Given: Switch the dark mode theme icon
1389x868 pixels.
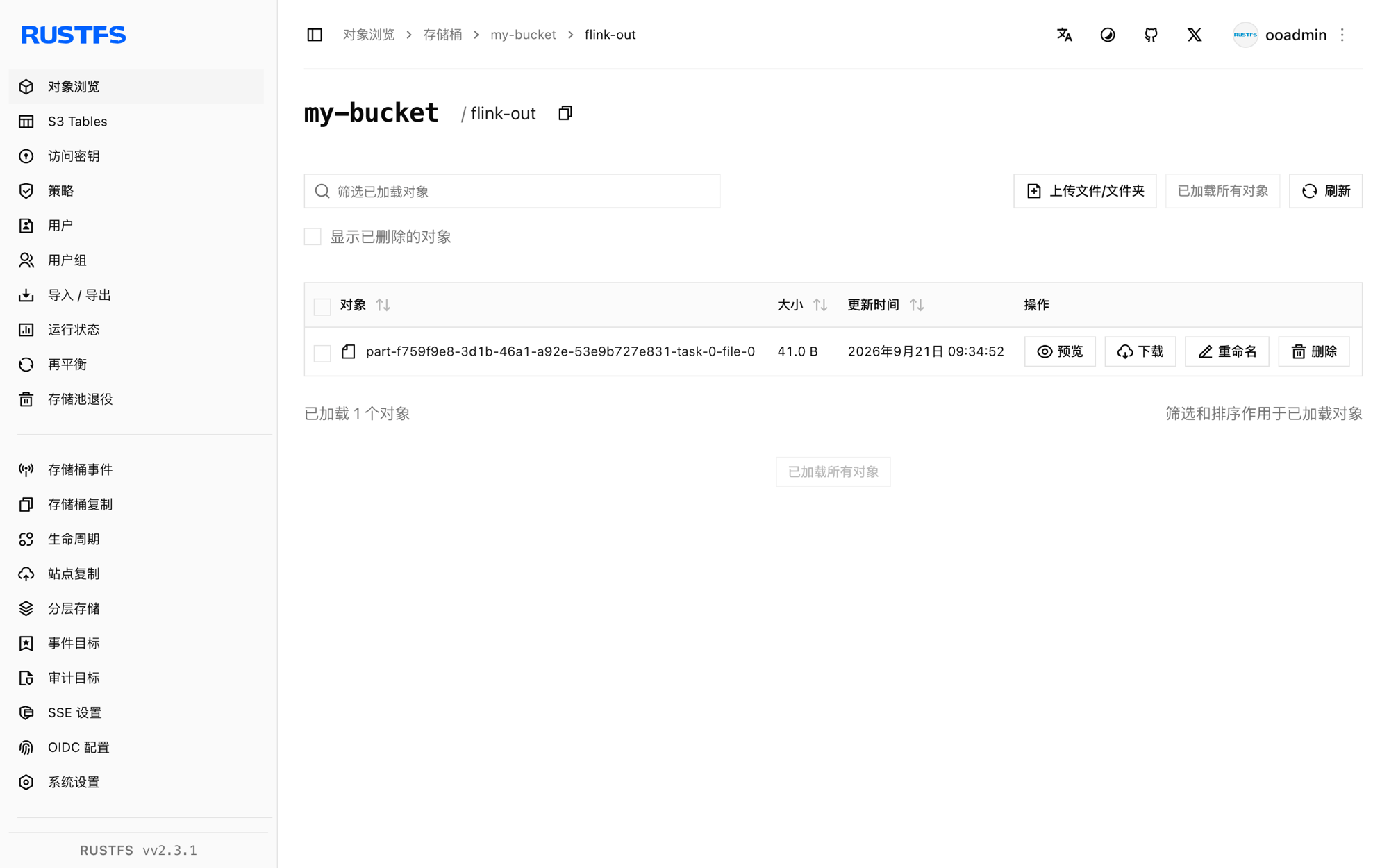Looking at the screenshot, I should pos(1108,35).
